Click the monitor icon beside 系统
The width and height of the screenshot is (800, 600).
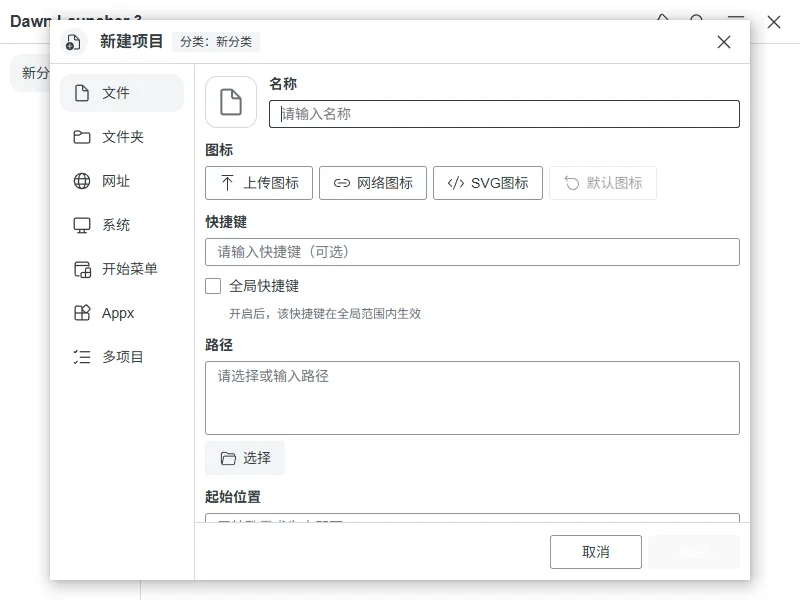pyautogui.click(x=82, y=225)
